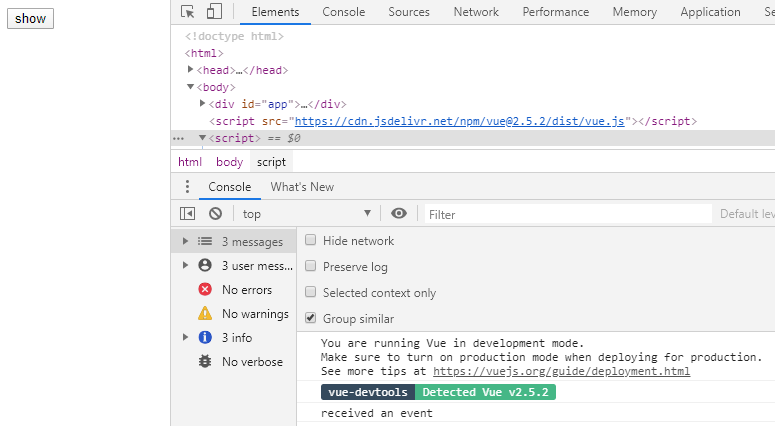Click the Detected Vue v2.5.2 badge
775x426 pixels.
point(485,392)
